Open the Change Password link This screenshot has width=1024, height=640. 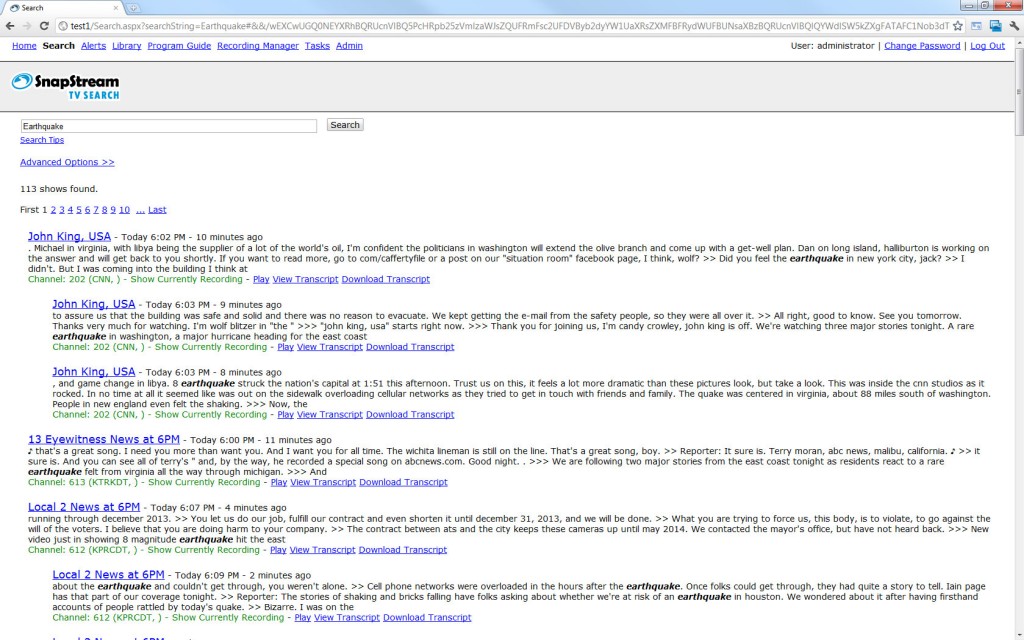point(922,46)
